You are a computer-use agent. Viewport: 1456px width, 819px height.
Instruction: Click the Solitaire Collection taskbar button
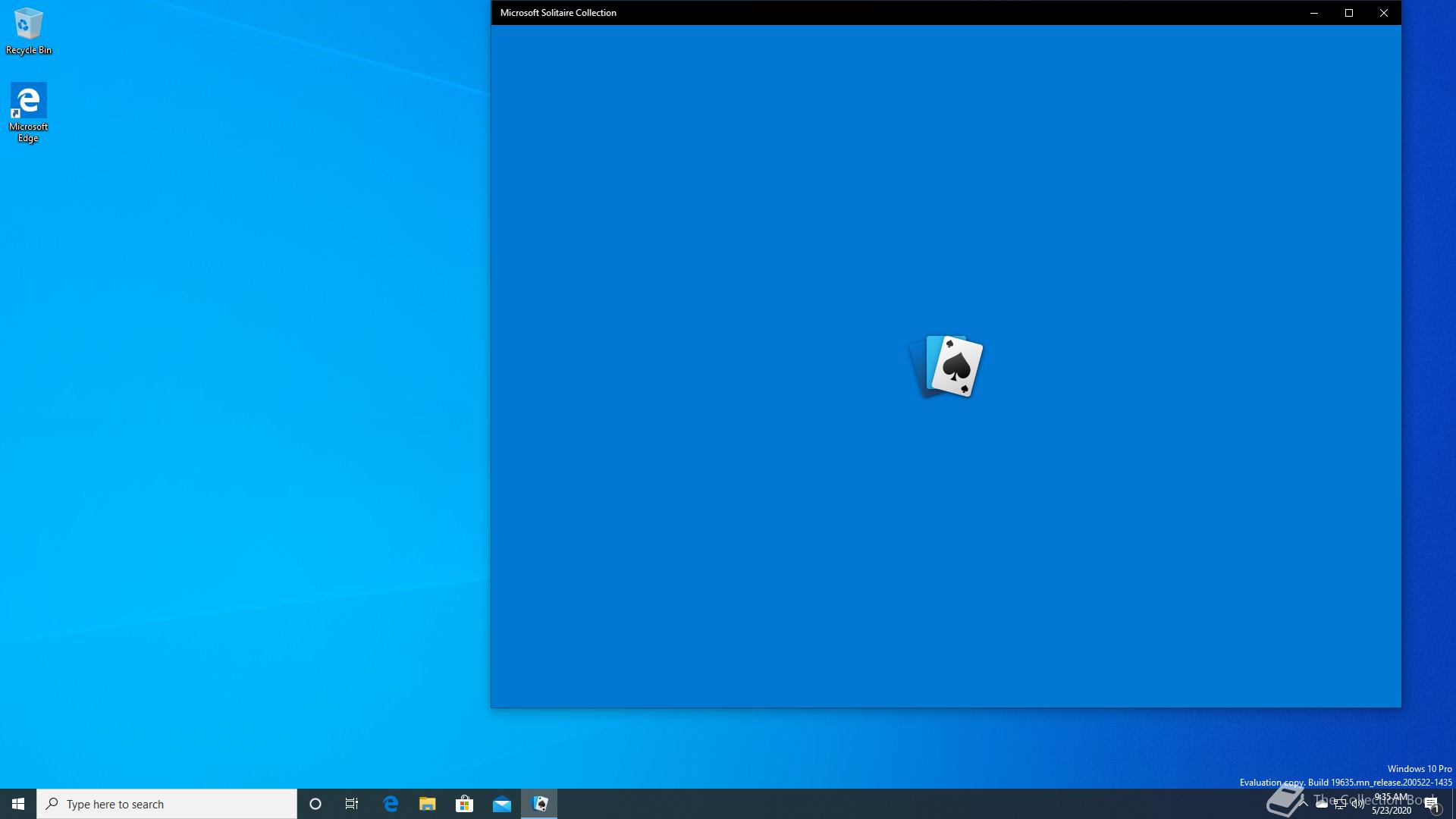click(539, 804)
